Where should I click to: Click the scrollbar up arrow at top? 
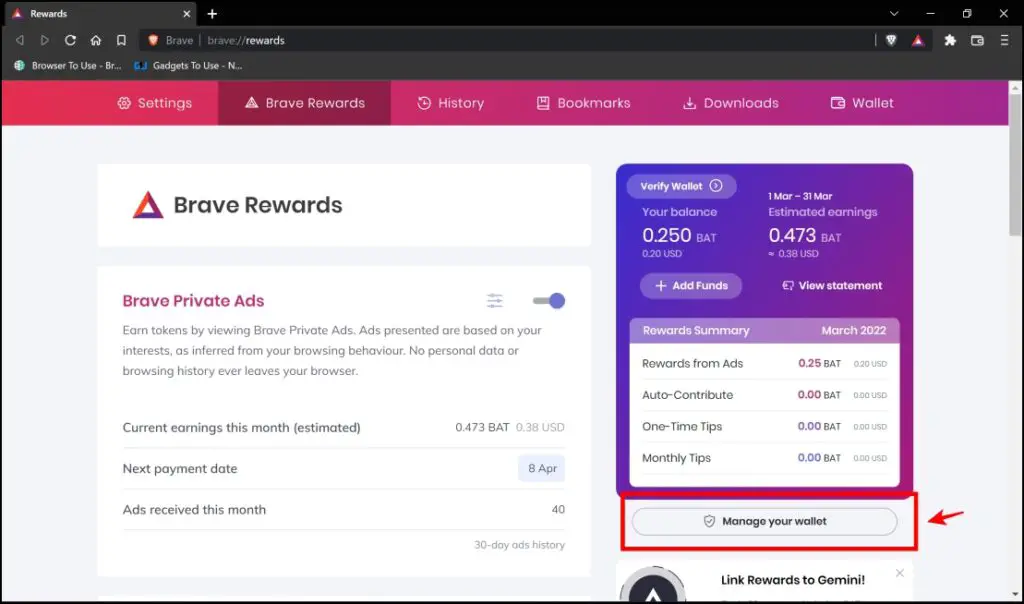tap(1015, 87)
